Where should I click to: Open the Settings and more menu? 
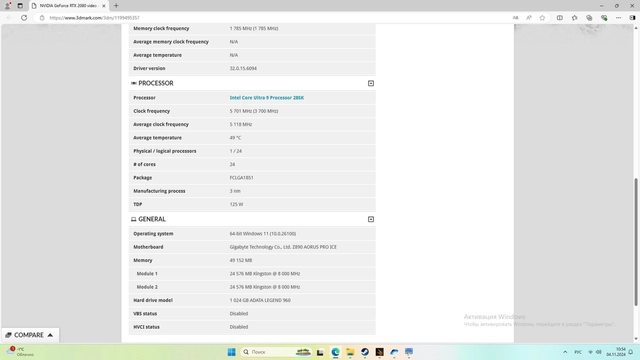618,18
